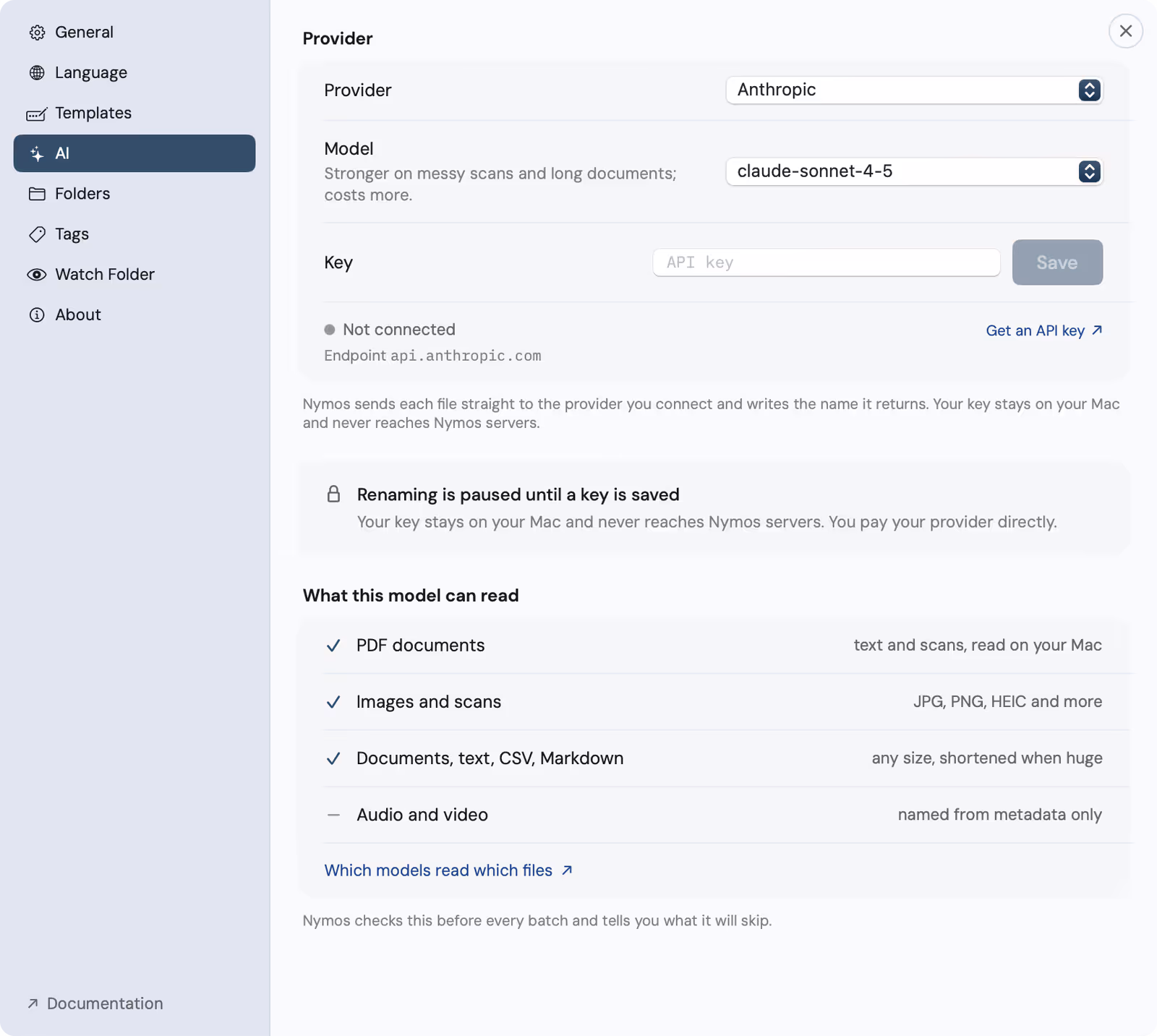Click the Images and scans label

coord(429,702)
